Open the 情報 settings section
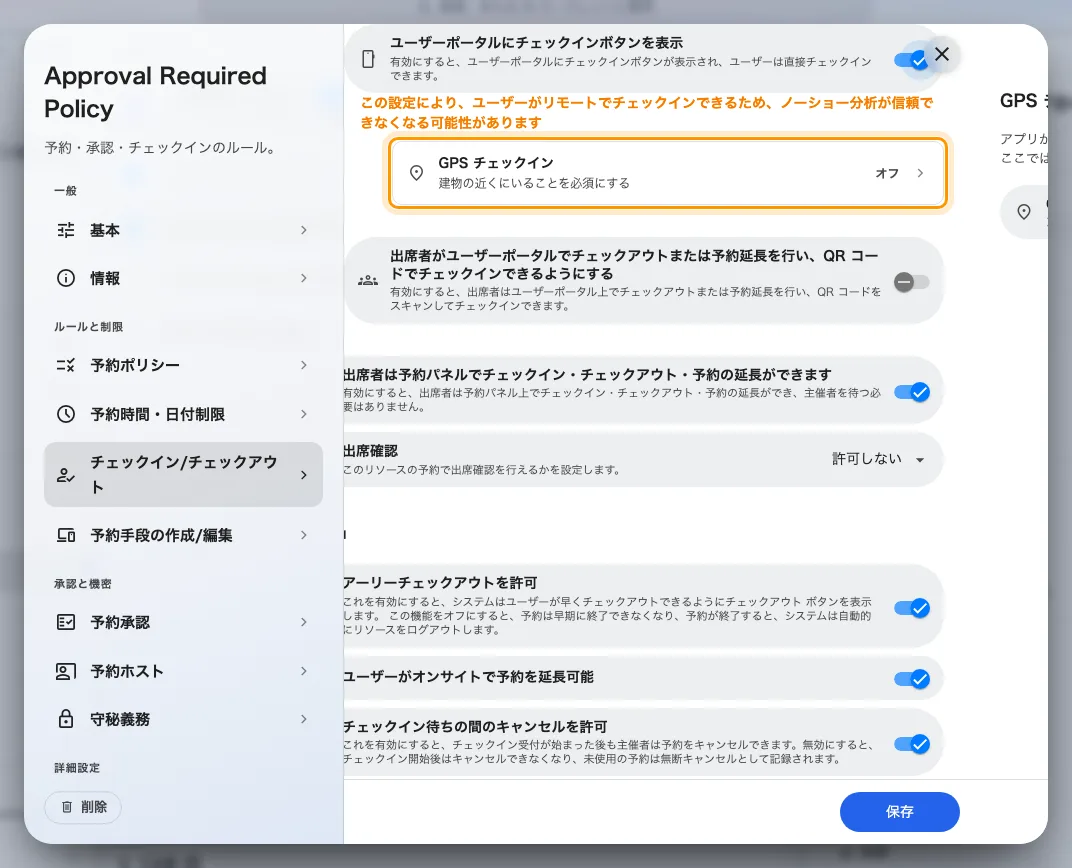 click(x=183, y=278)
